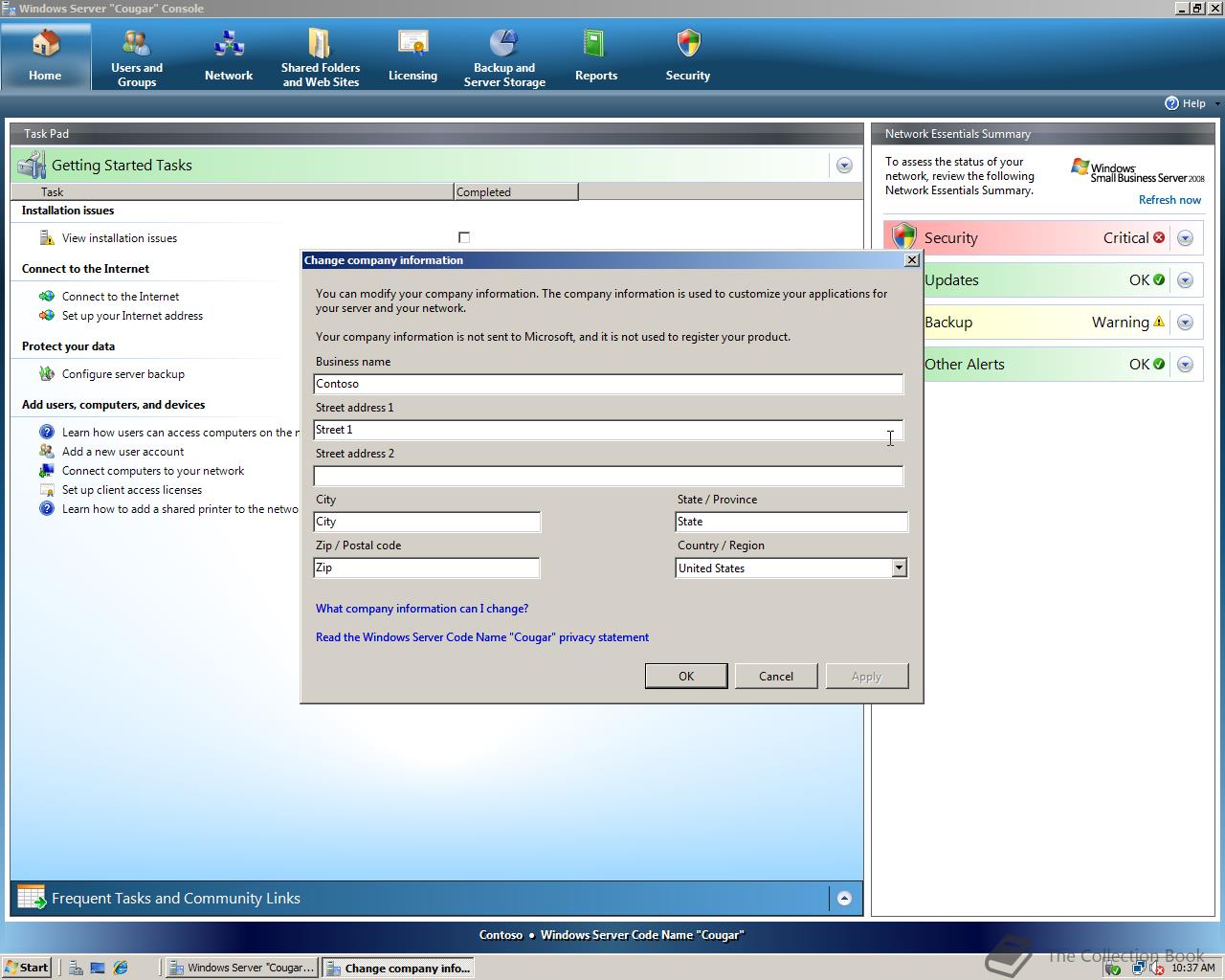Cancel the Change company information dialog
This screenshot has width=1225, height=980.
coord(776,676)
